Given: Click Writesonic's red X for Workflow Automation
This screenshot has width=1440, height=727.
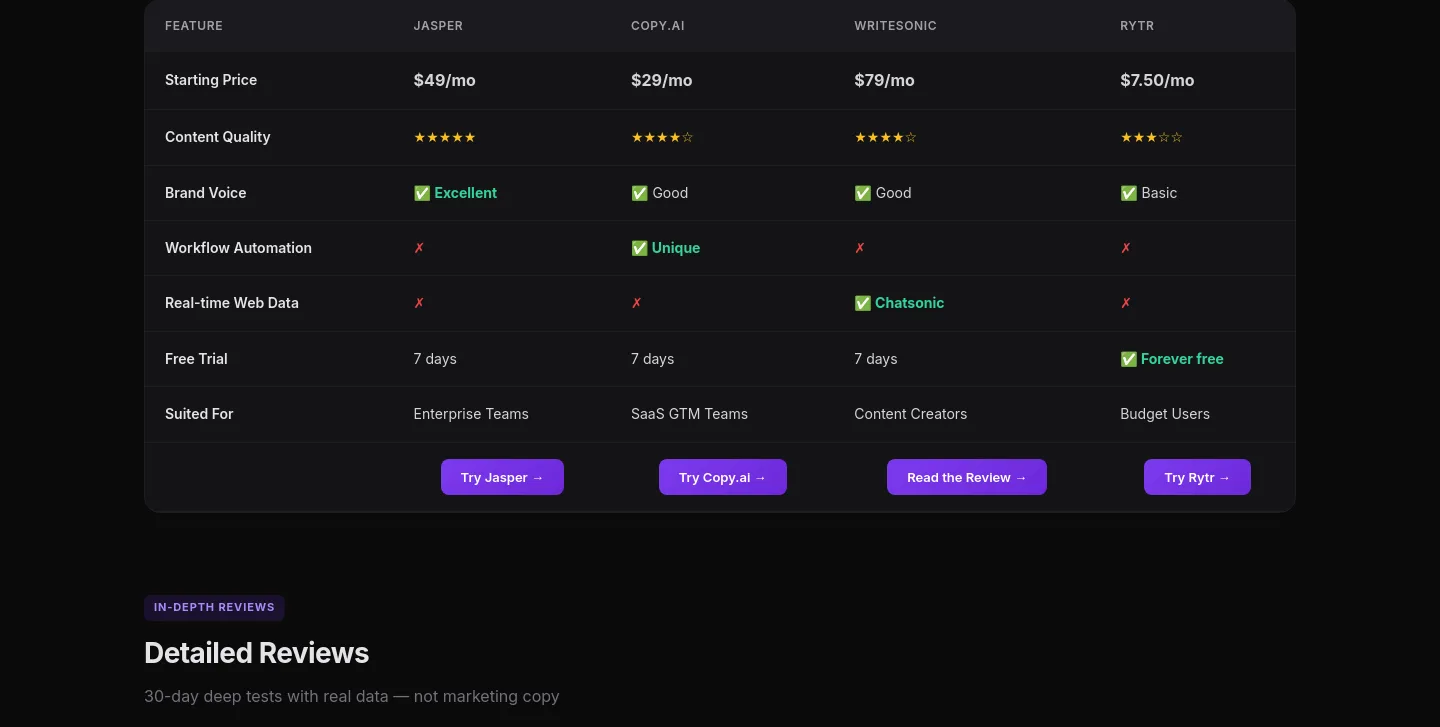Looking at the screenshot, I should [859, 248].
